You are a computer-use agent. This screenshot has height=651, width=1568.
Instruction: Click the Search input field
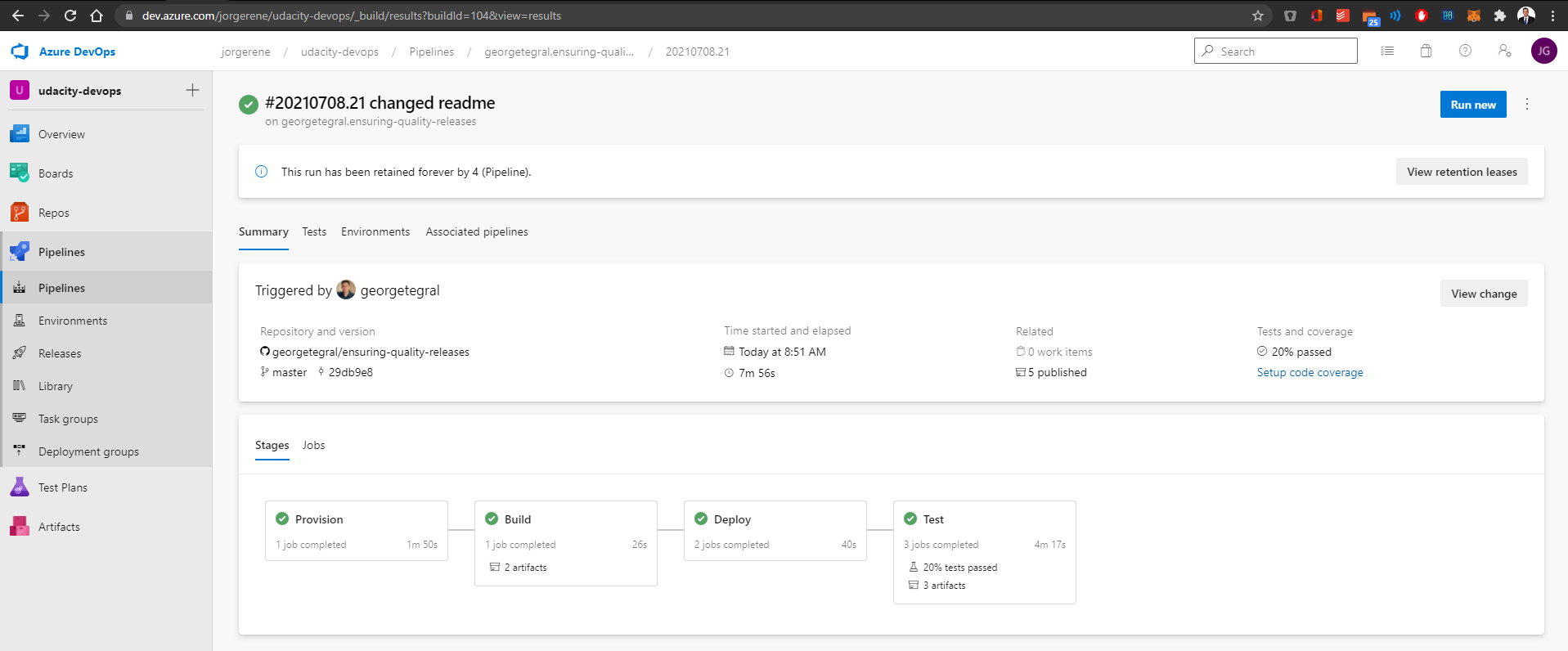point(1276,51)
